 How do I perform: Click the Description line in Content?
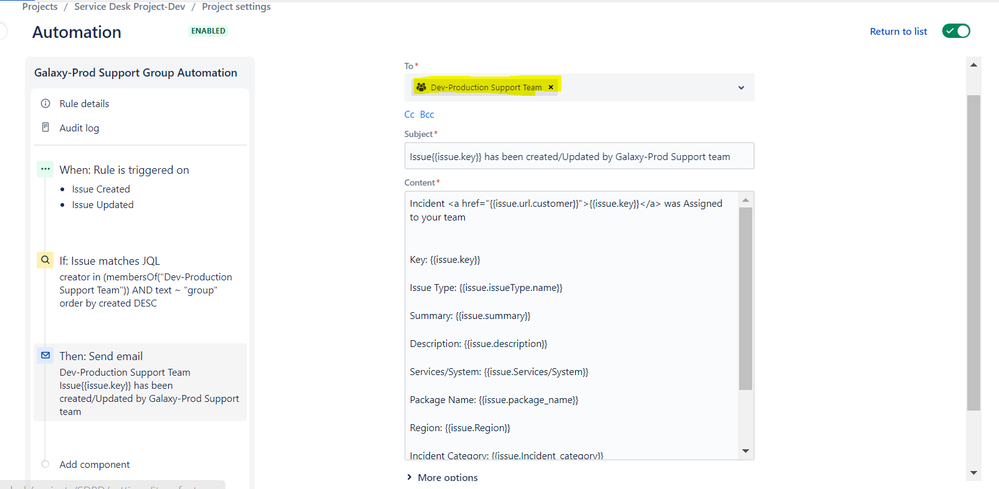click(478, 344)
